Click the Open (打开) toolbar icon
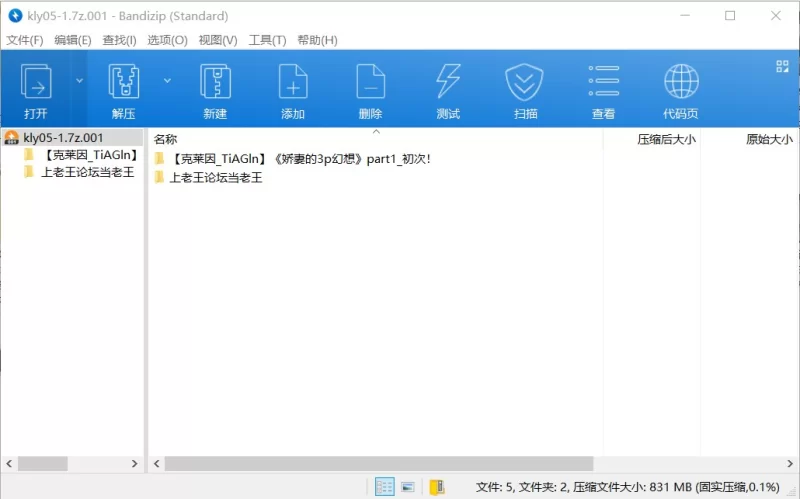This screenshot has width=800, height=499. click(36, 82)
